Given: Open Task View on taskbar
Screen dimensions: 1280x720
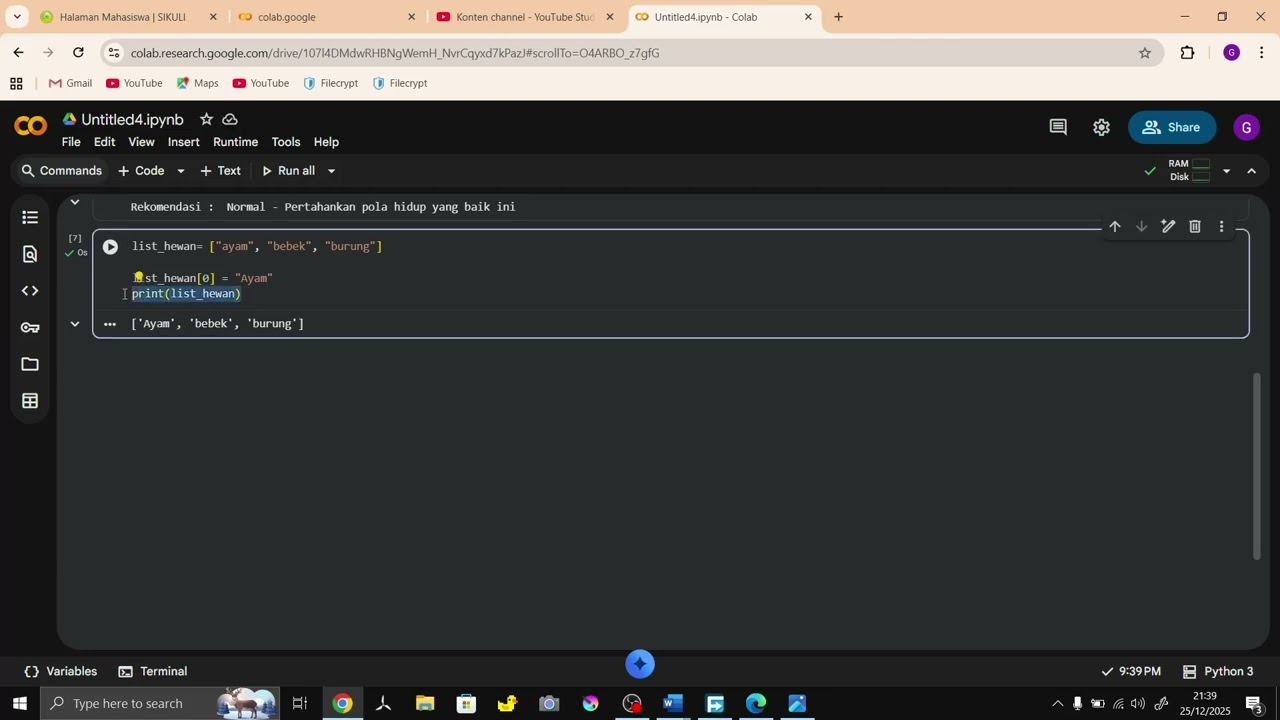Looking at the screenshot, I should click(x=300, y=704).
